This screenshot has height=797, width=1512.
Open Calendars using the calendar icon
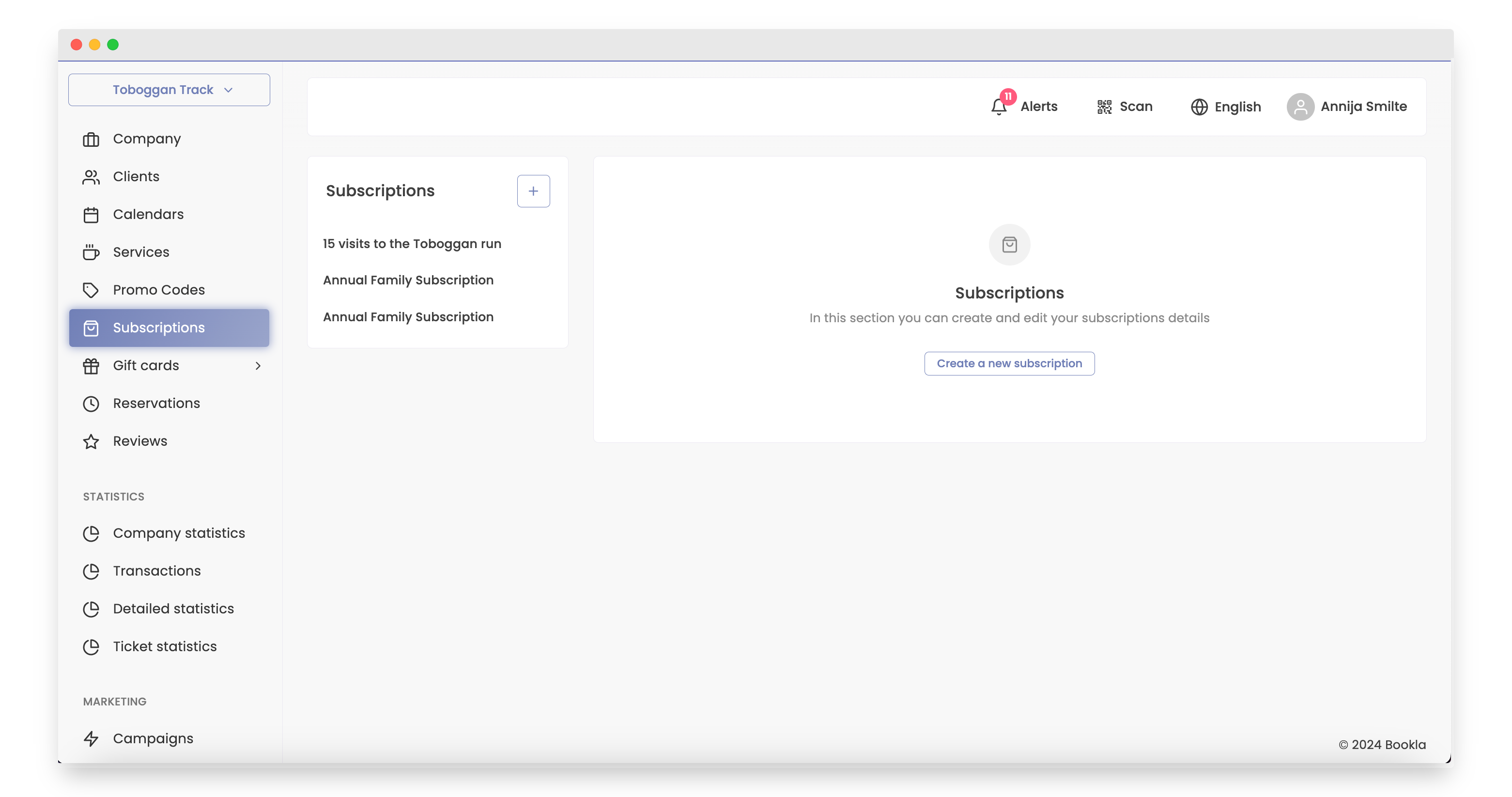pos(91,214)
